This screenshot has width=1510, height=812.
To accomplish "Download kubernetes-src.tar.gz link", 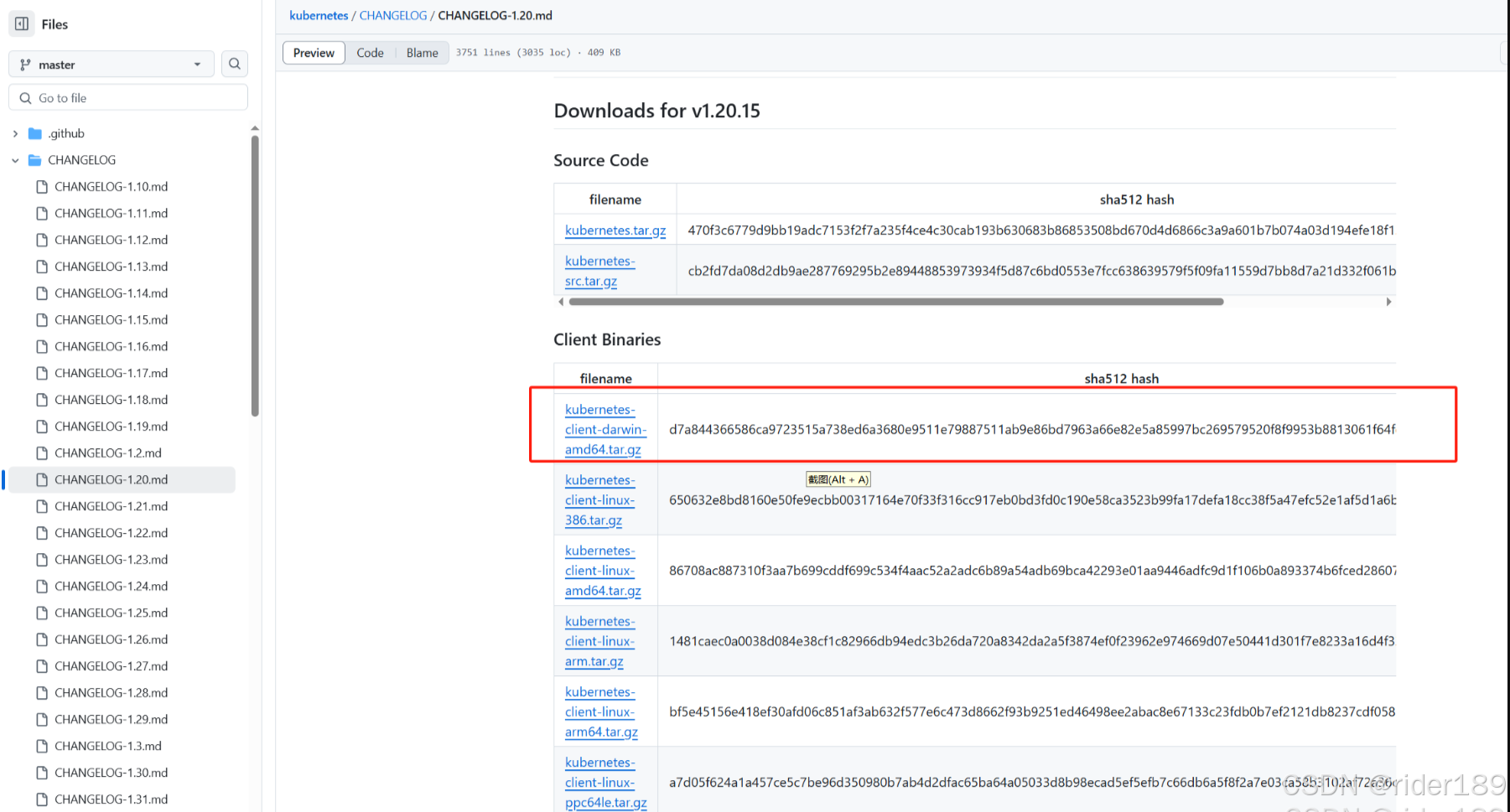I will pos(600,271).
